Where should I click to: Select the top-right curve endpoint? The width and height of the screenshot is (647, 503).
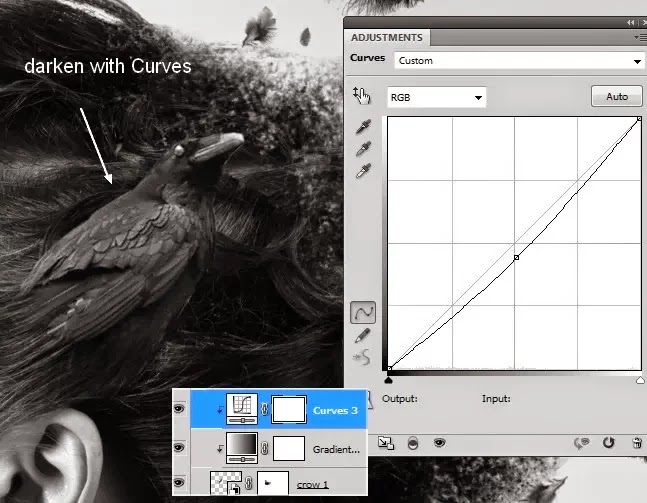[639, 119]
